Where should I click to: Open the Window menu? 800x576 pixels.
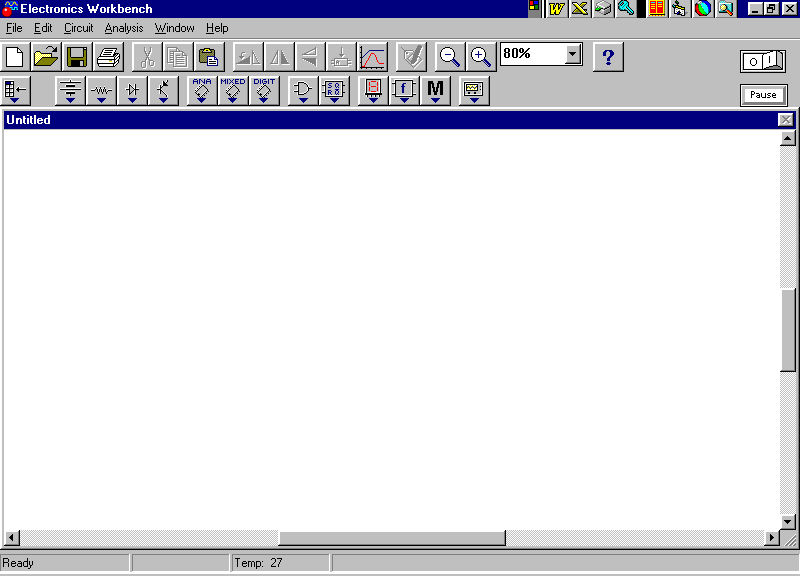[x=174, y=28]
